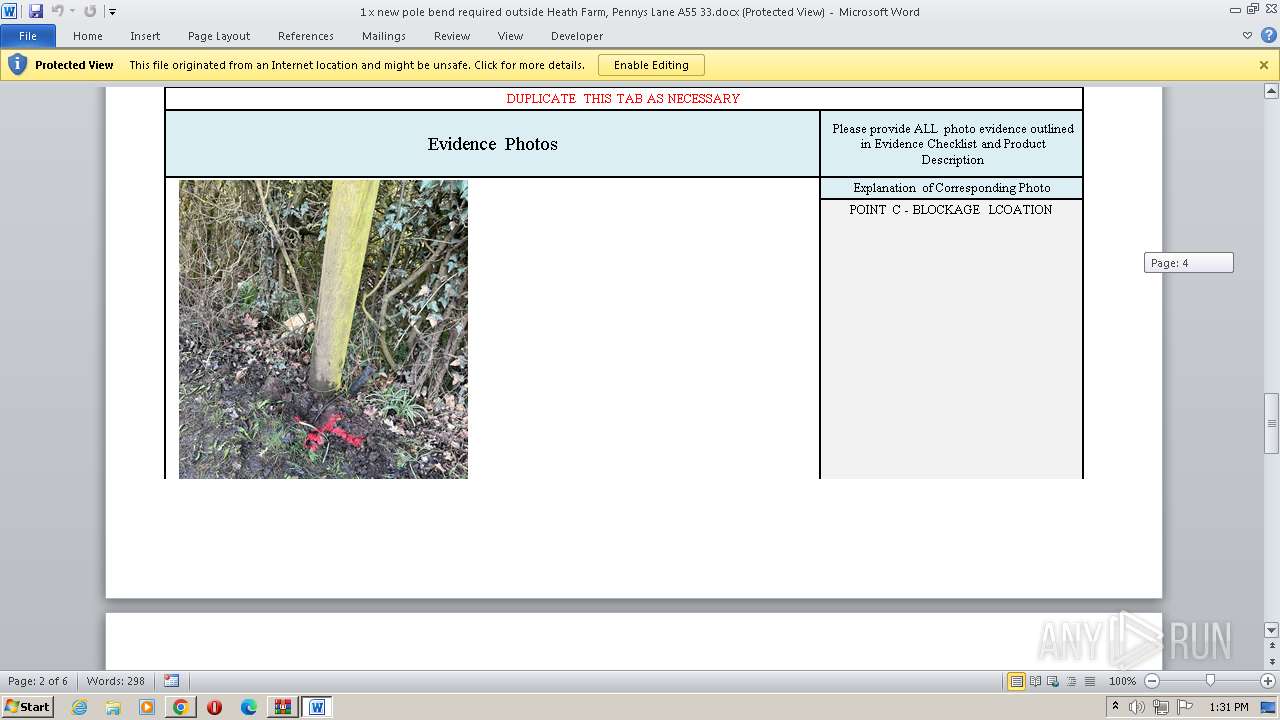The image size is (1280, 720).
Task: Open Windows Media Player from taskbar
Action: (x=147, y=707)
